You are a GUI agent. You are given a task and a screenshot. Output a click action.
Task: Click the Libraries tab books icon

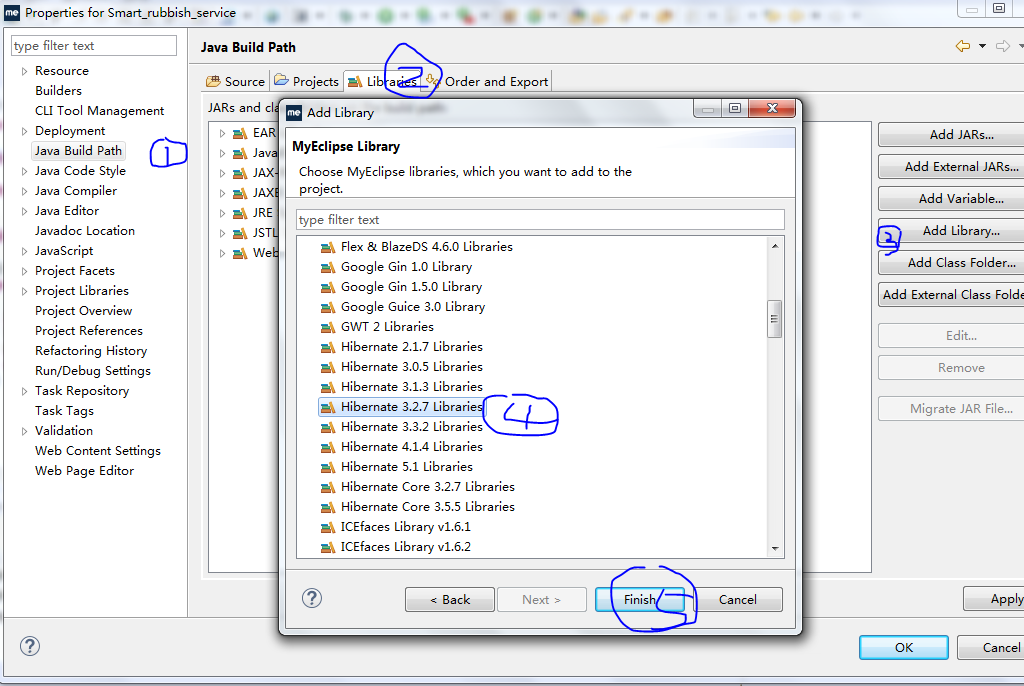point(355,82)
